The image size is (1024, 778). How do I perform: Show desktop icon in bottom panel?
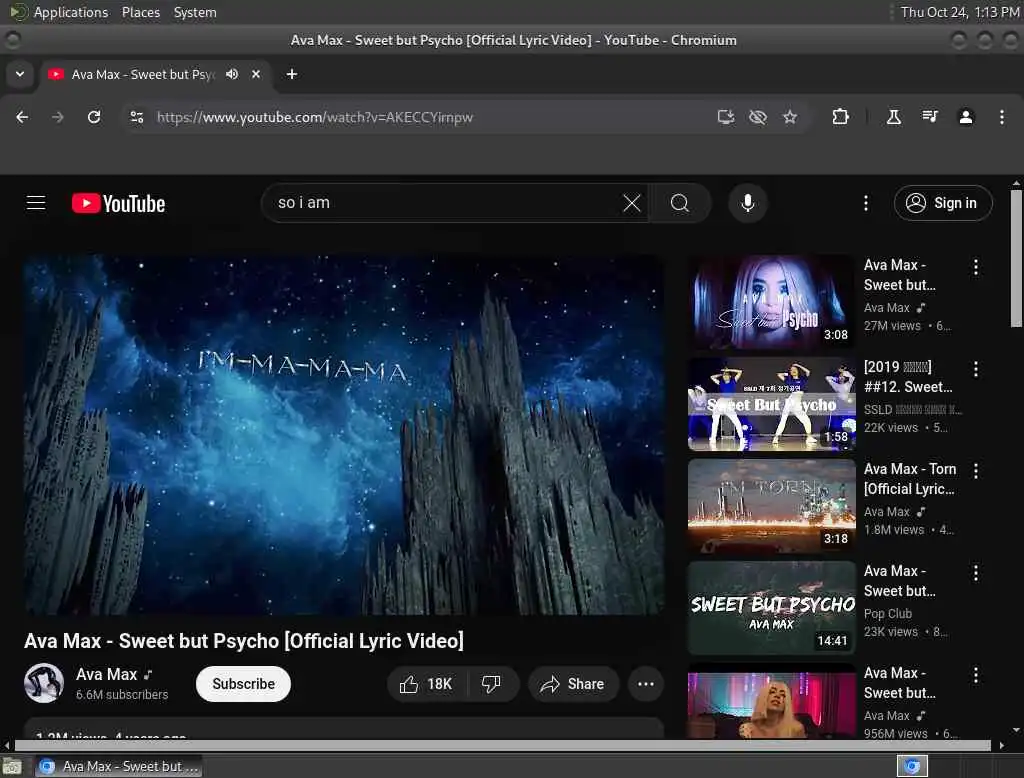(12, 766)
